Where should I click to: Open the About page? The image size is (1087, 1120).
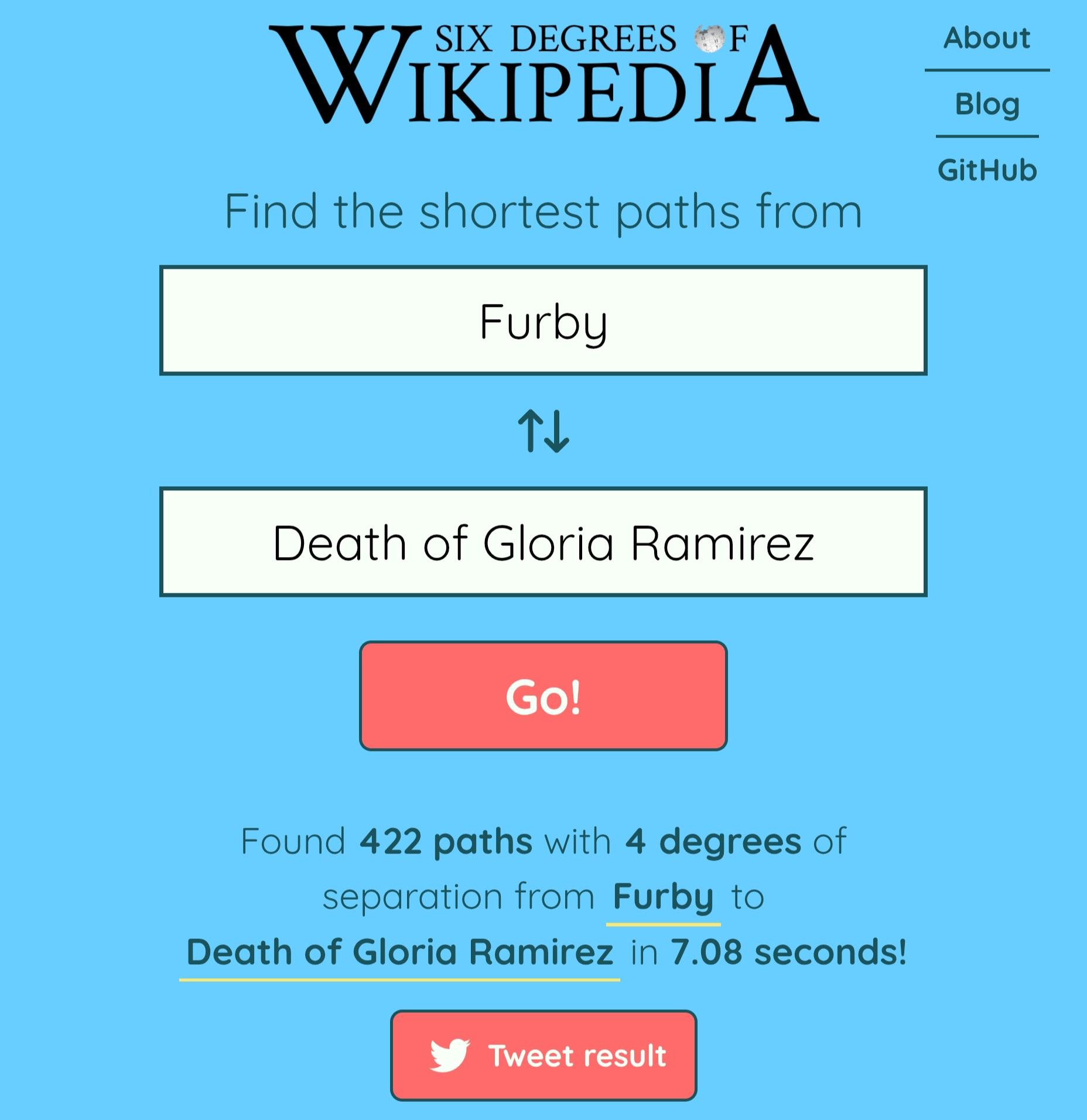point(987,39)
